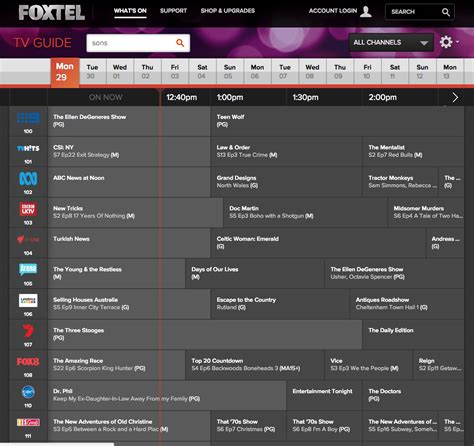The image size is (474, 446).
Task: Open ABC News at Noon listing
Action: tap(129, 182)
